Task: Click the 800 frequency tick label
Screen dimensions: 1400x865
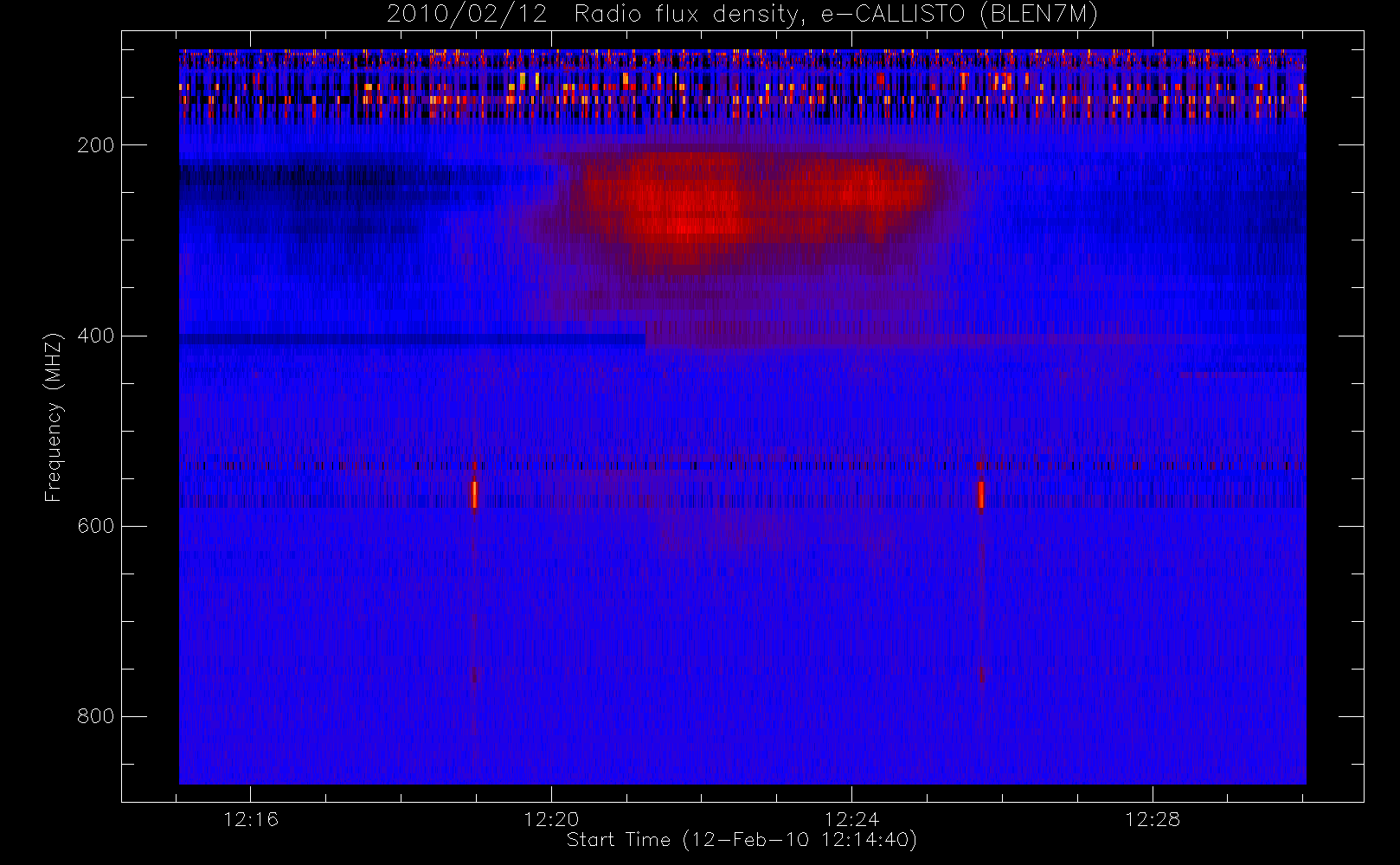Action: coord(96,716)
